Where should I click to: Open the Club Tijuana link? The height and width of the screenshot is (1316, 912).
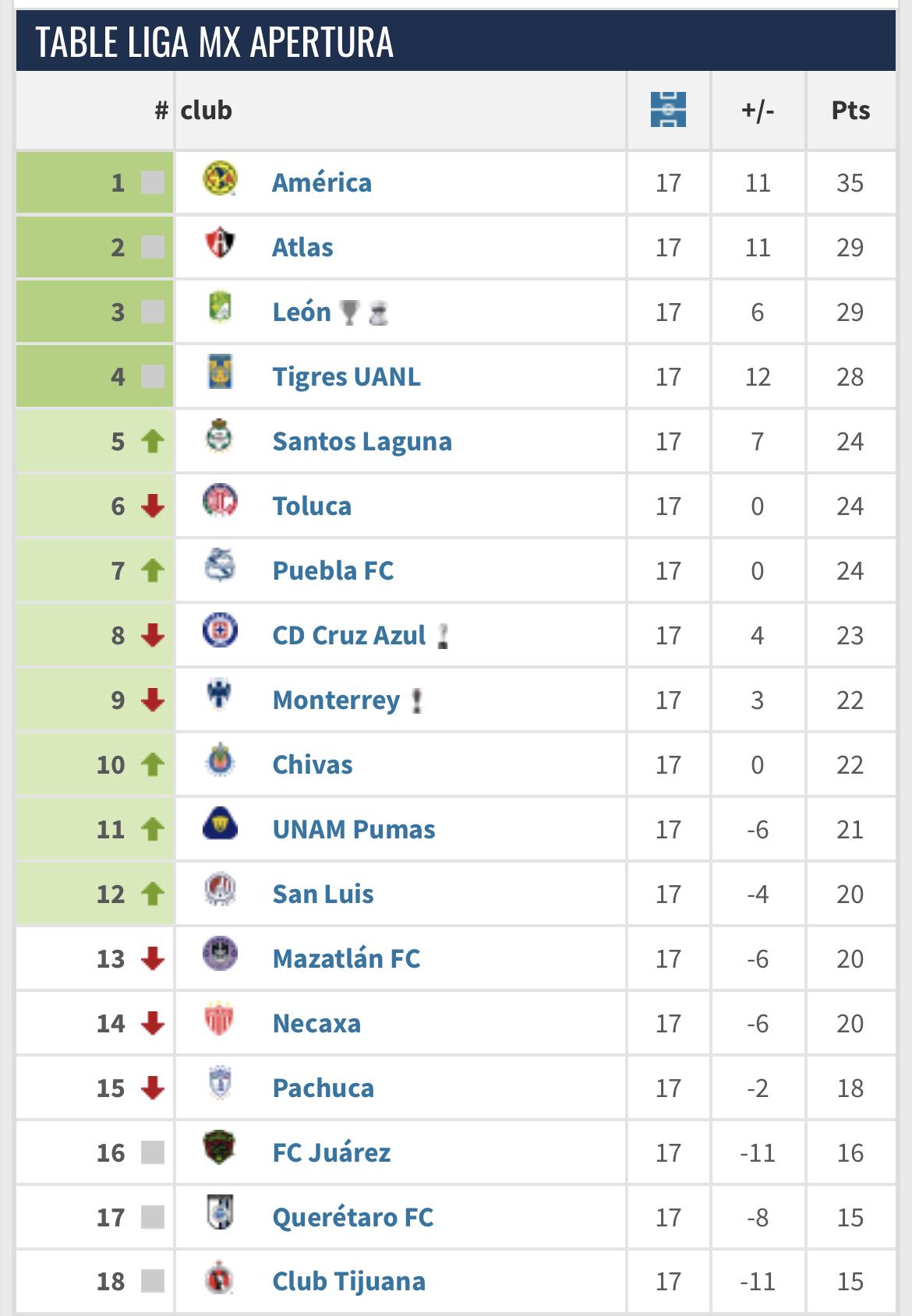coord(349,1281)
